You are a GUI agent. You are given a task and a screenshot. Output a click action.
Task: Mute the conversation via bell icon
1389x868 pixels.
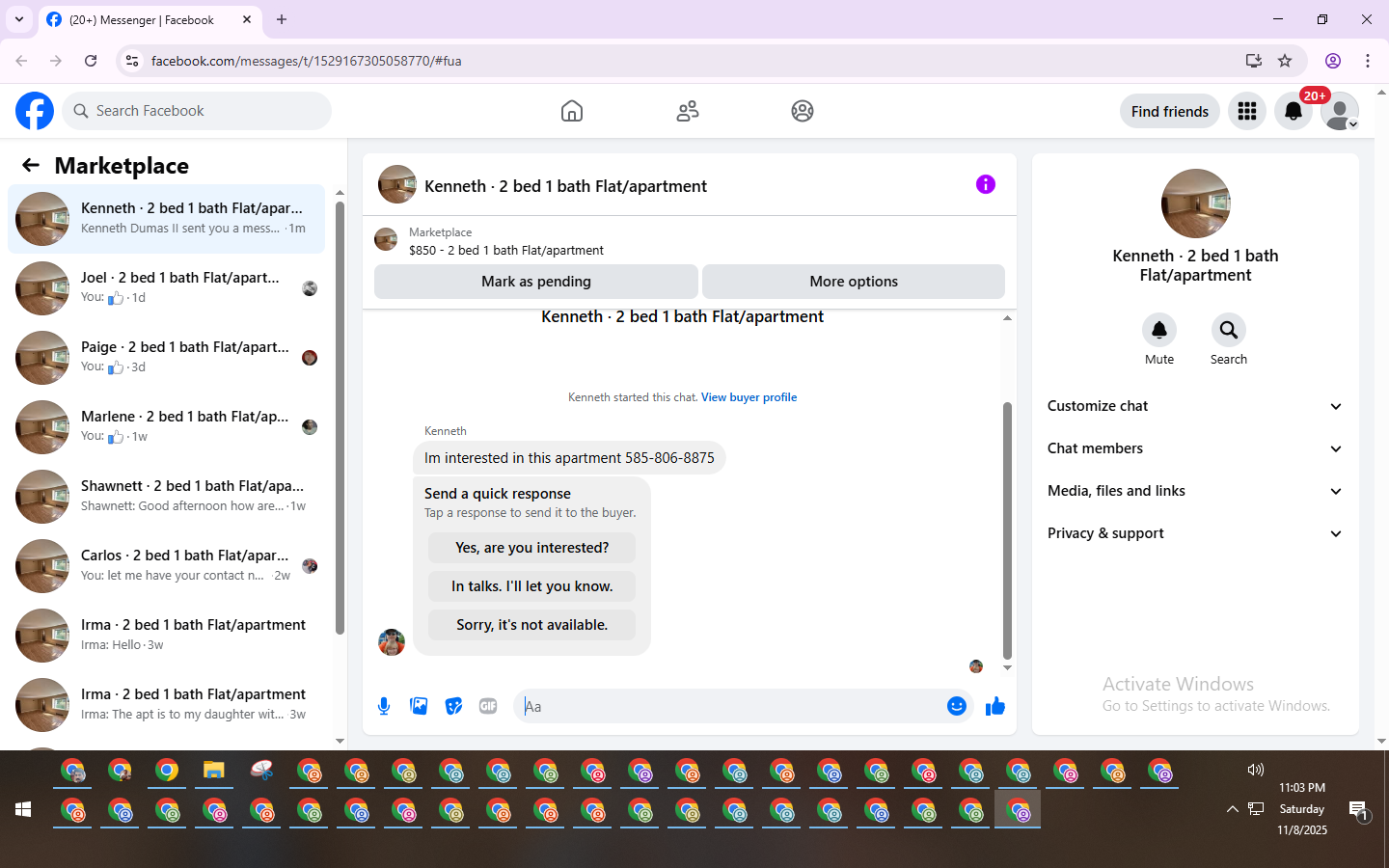pyautogui.click(x=1159, y=330)
